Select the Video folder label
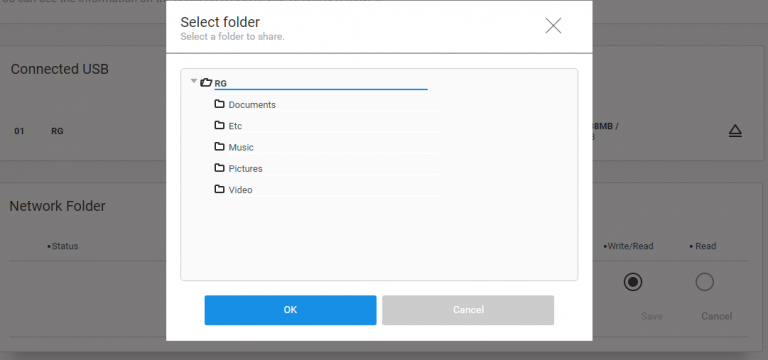Image resolution: width=768 pixels, height=360 pixels. pos(240,190)
